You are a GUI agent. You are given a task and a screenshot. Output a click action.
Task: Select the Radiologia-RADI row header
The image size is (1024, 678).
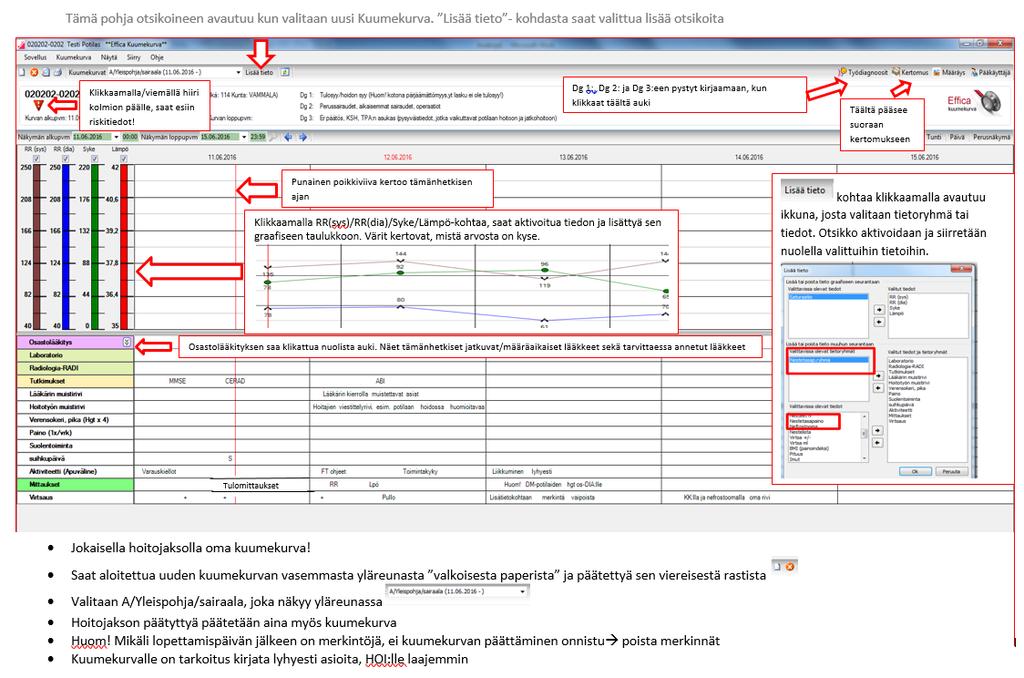click(x=75, y=368)
